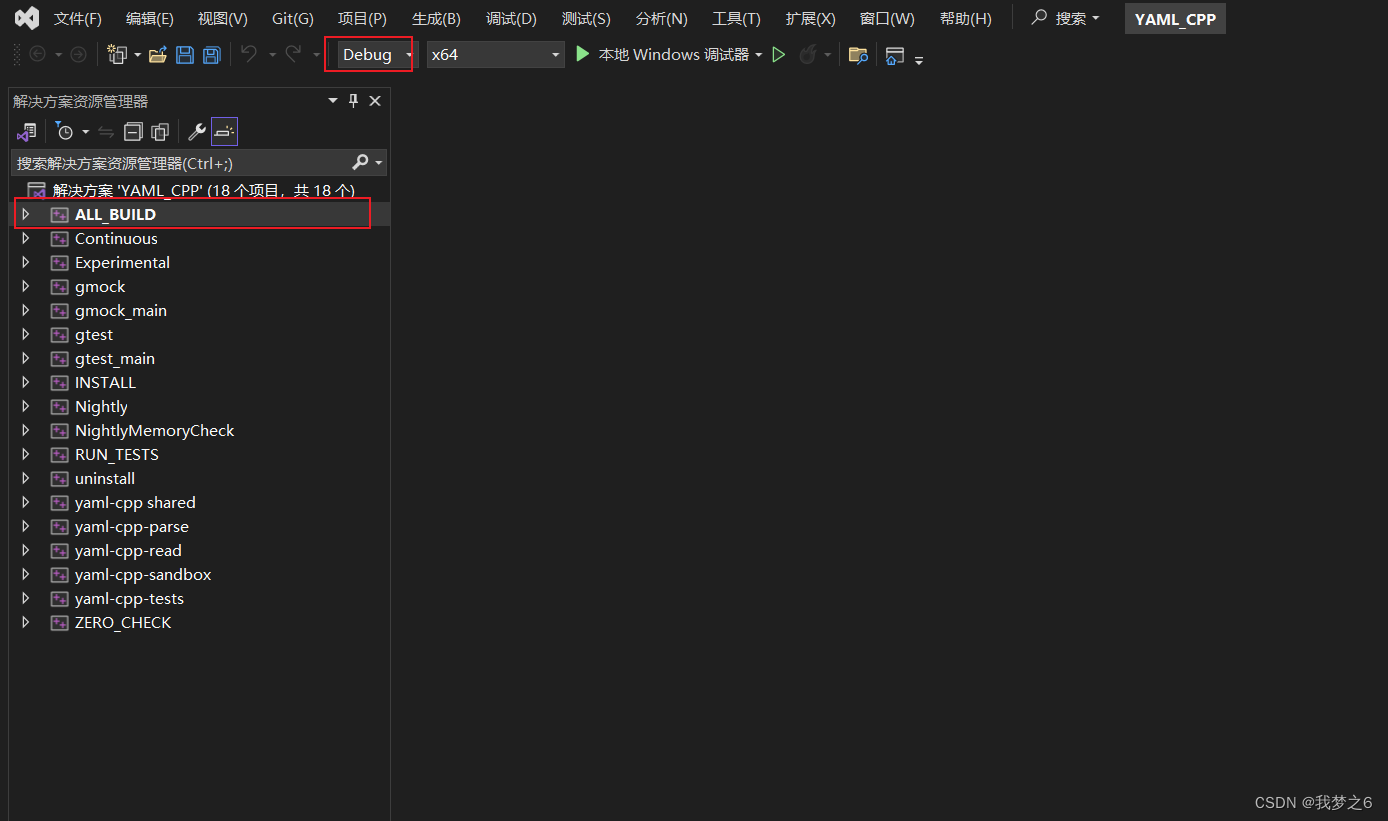This screenshot has height=821, width=1388.
Task: Pin the Solution Explorer panel
Action: pyautogui.click(x=352, y=100)
